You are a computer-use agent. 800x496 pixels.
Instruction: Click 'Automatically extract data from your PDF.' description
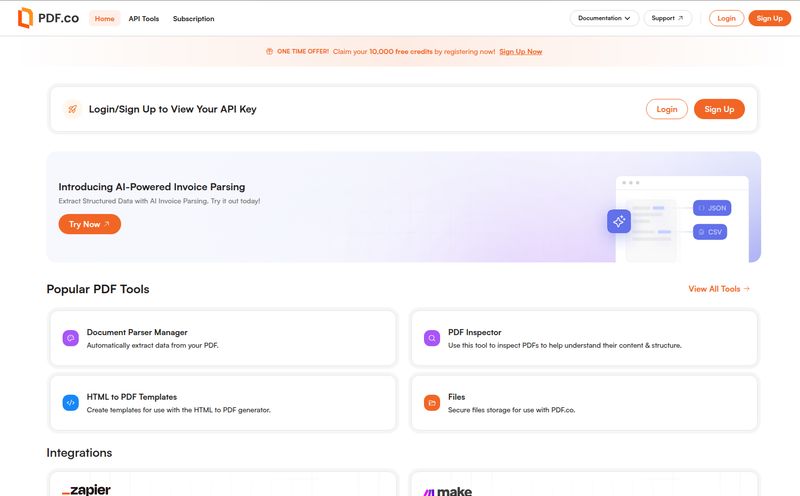click(153, 345)
